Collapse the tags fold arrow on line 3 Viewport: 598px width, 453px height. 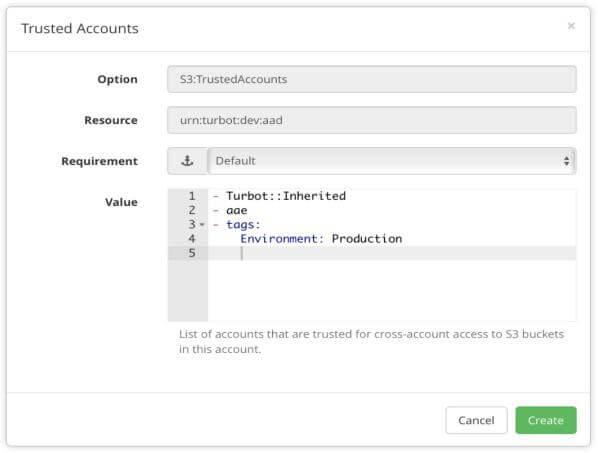coord(202,225)
